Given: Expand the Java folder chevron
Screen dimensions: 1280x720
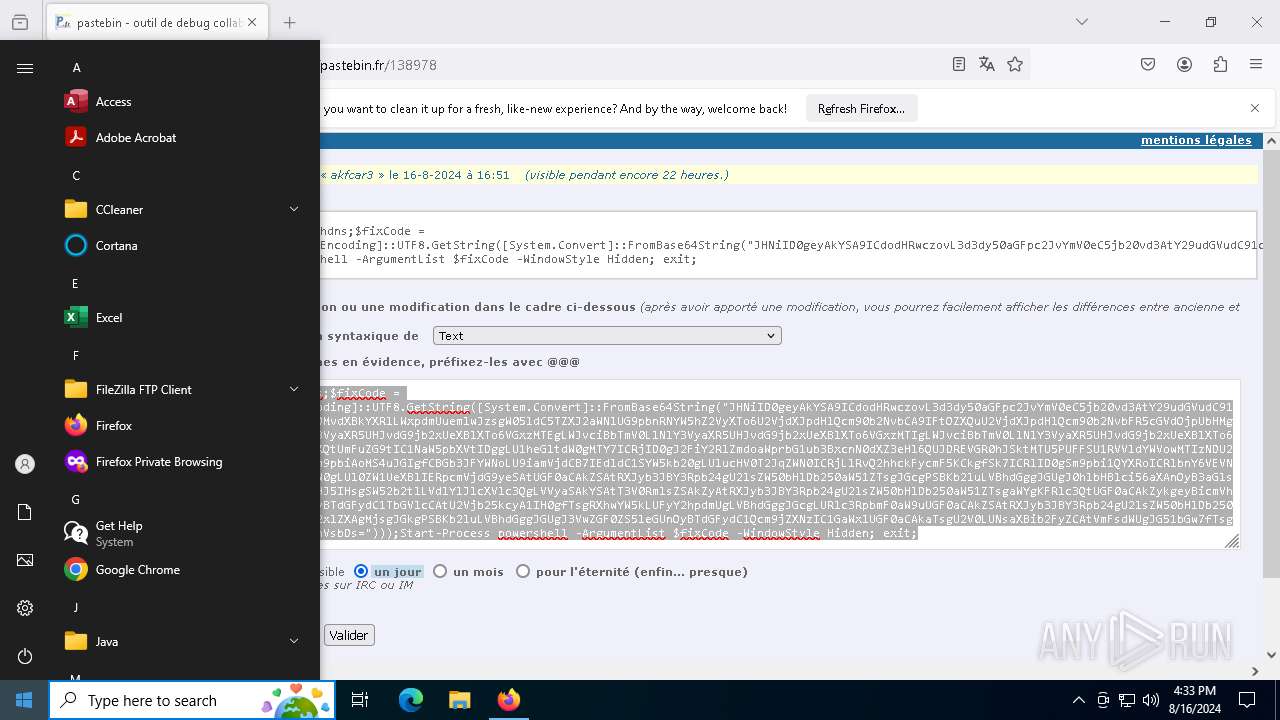Looking at the screenshot, I should pyautogui.click(x=294, y=642).
